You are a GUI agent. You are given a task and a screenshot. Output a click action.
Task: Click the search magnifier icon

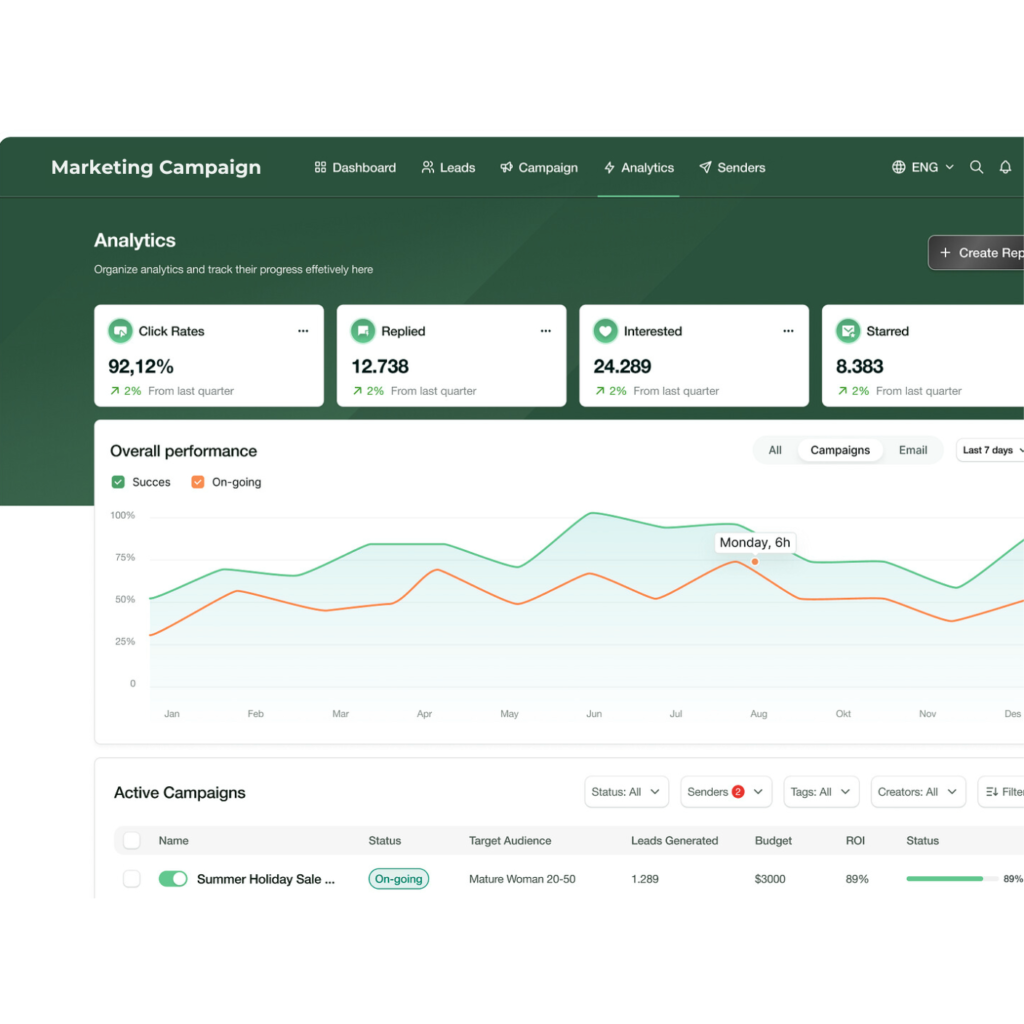coord(976,168)
